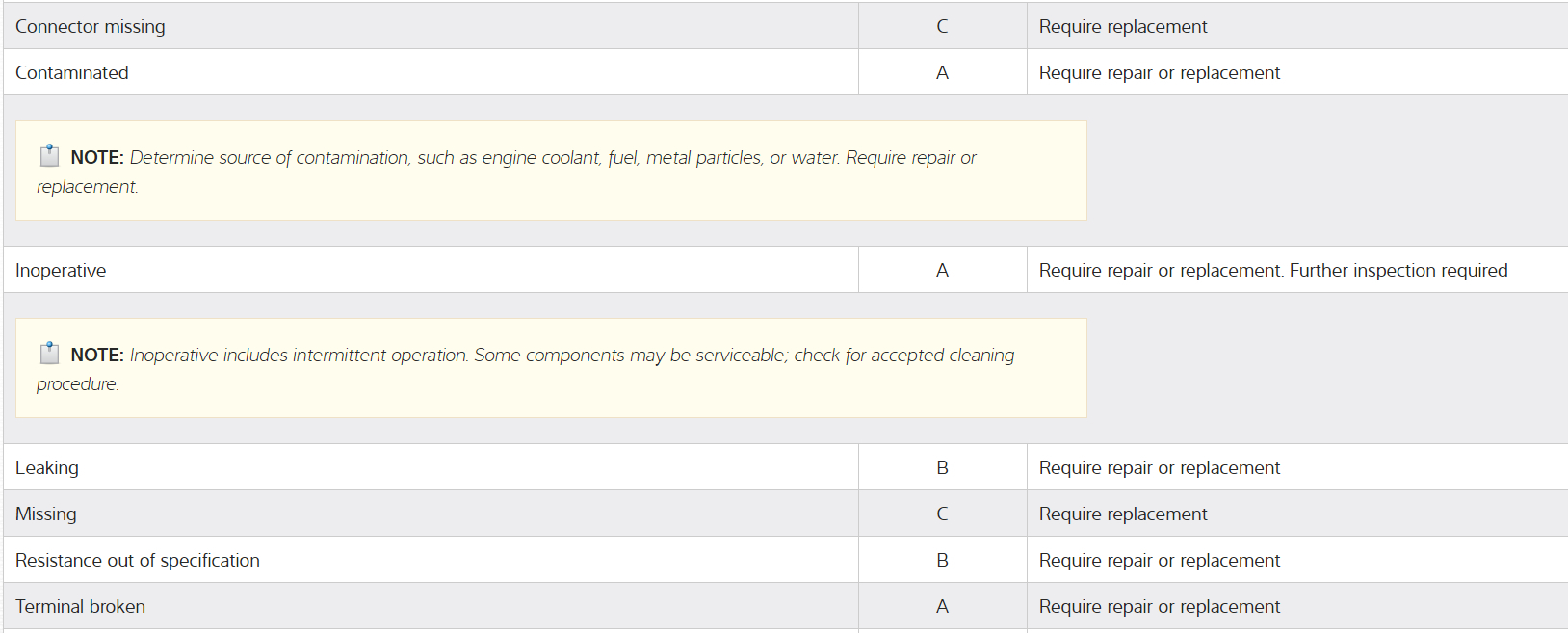
Task: Click code C in Connector missing row
Action: 942,27
